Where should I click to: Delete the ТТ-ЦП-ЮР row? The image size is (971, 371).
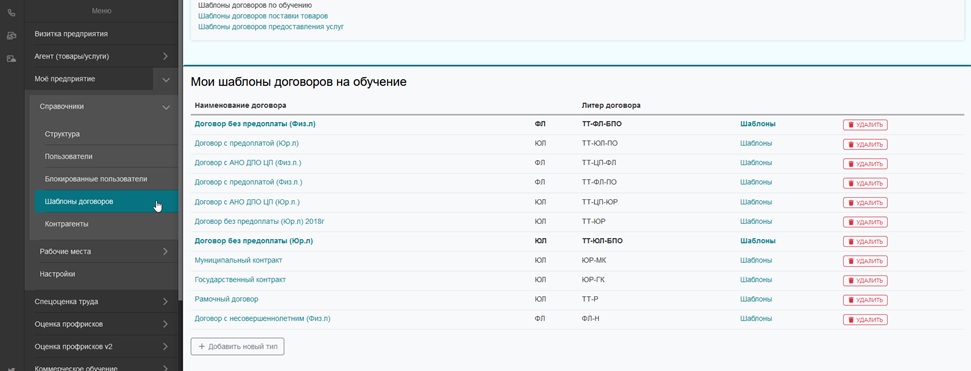coord(865,203)
